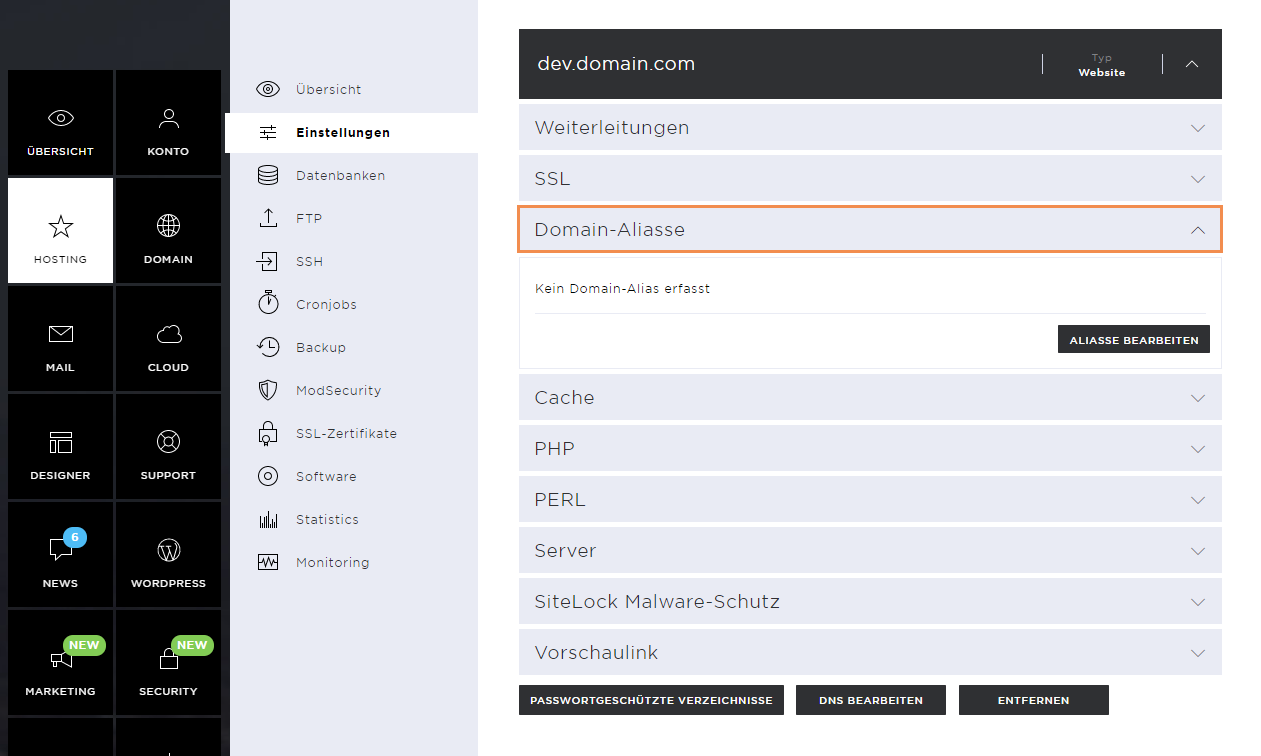Expand the SiteLock Malware-Schutz section

(x=870, y=601)
